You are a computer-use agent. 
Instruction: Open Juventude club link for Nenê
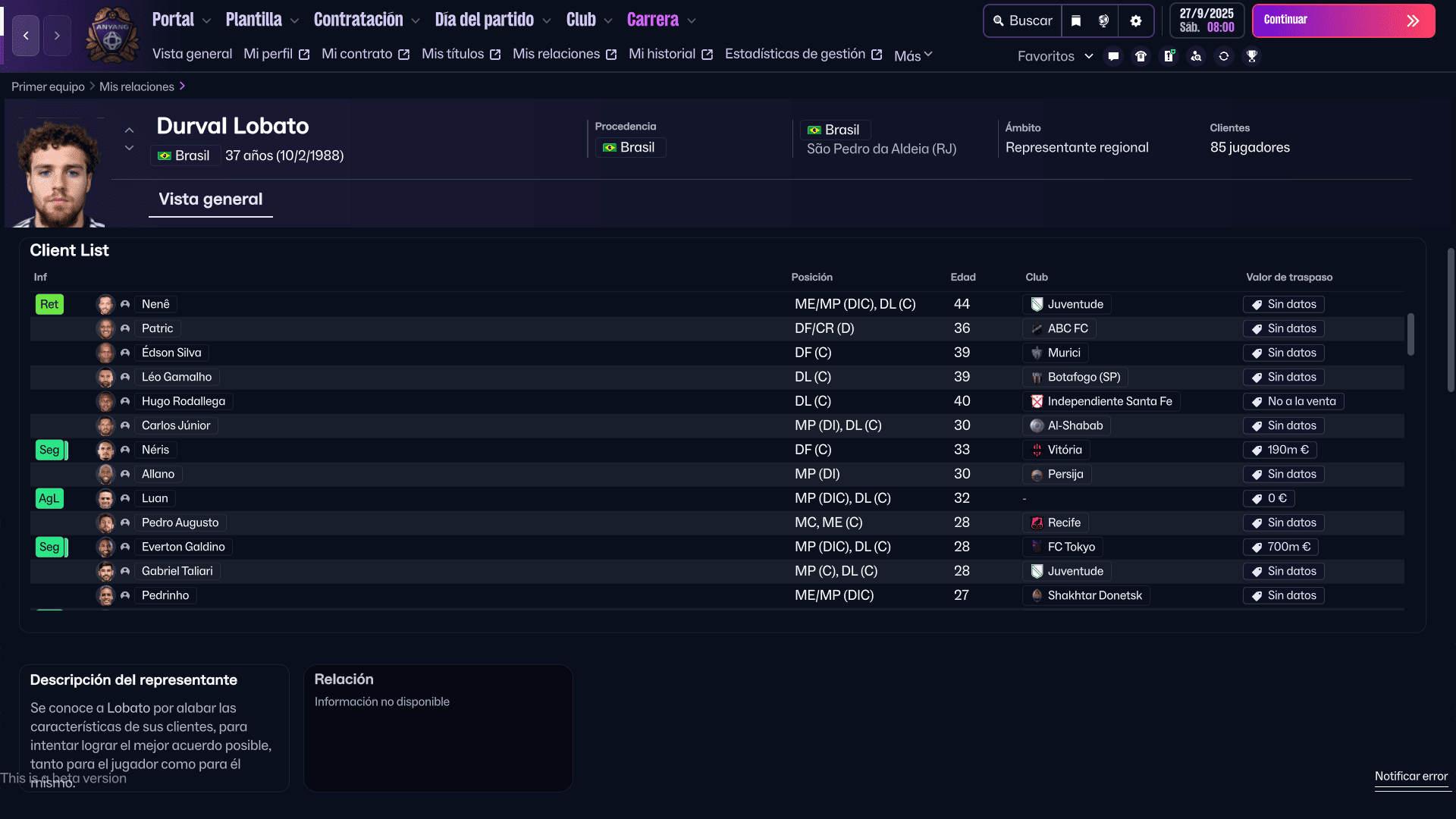click(x=1067, y=304)
